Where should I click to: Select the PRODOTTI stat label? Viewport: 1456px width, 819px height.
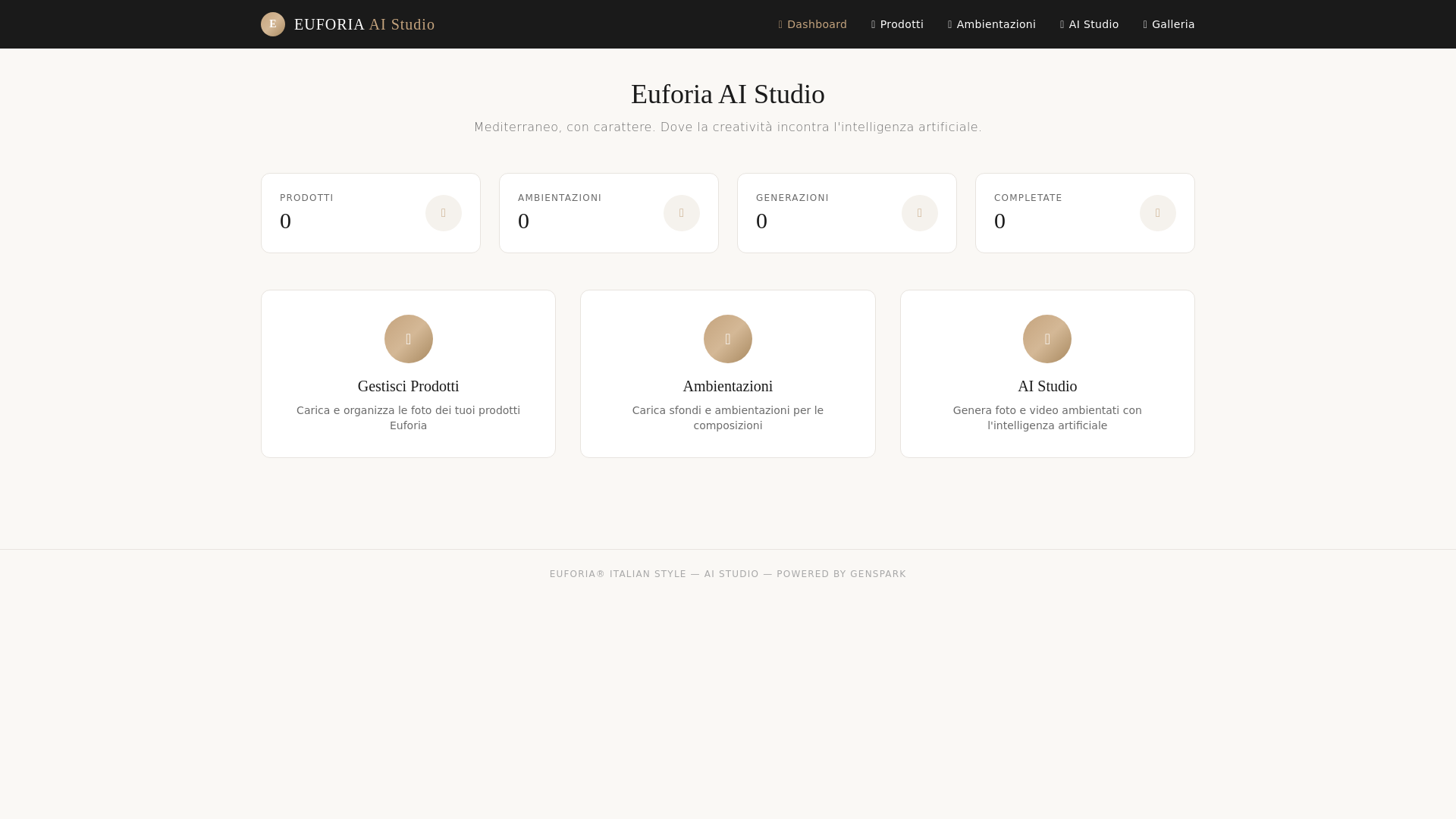pyautogui.click(x=306, y=198)
